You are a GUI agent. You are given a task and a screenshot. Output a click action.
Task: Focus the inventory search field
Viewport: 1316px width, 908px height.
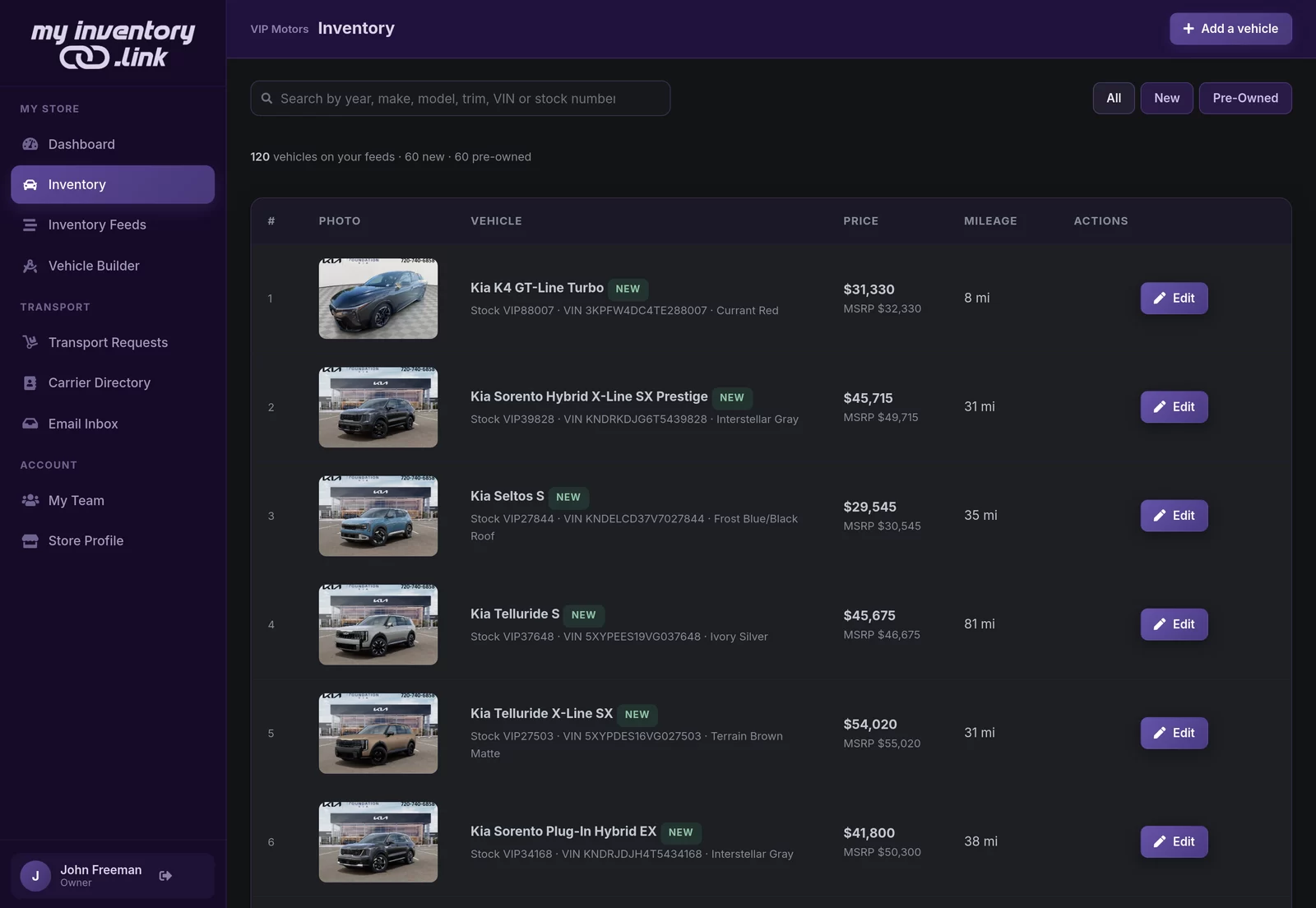[x=461, y=99]
